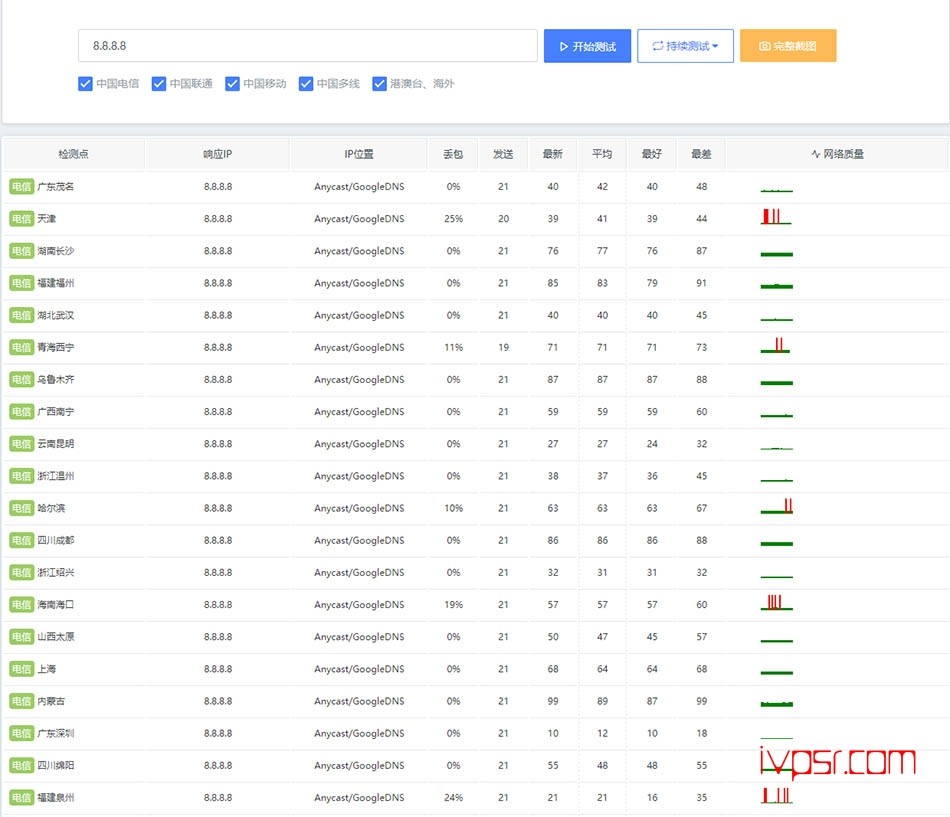
Task: Click the 电信 badge for 广东茂名
Action: tap(21, 187)
